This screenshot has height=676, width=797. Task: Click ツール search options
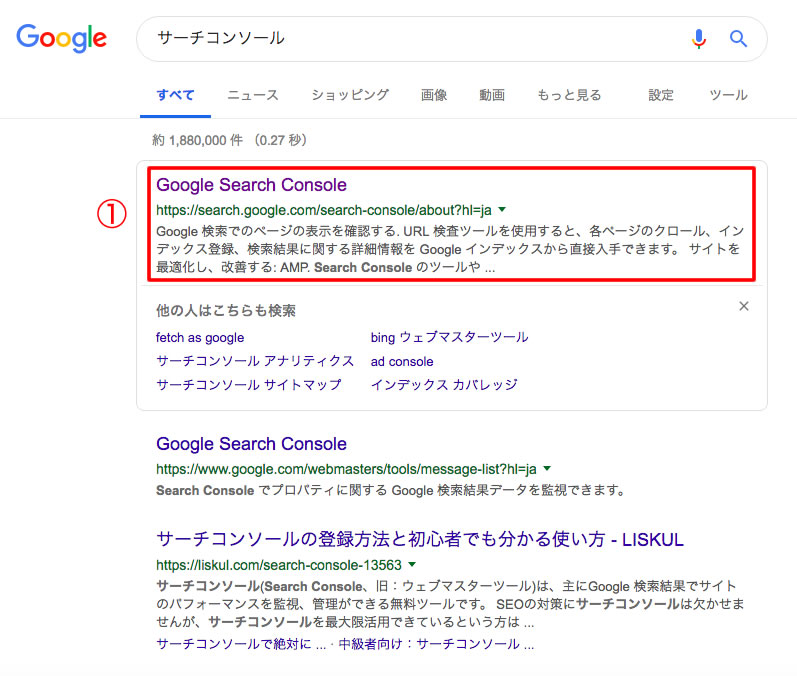pos(728,95)
